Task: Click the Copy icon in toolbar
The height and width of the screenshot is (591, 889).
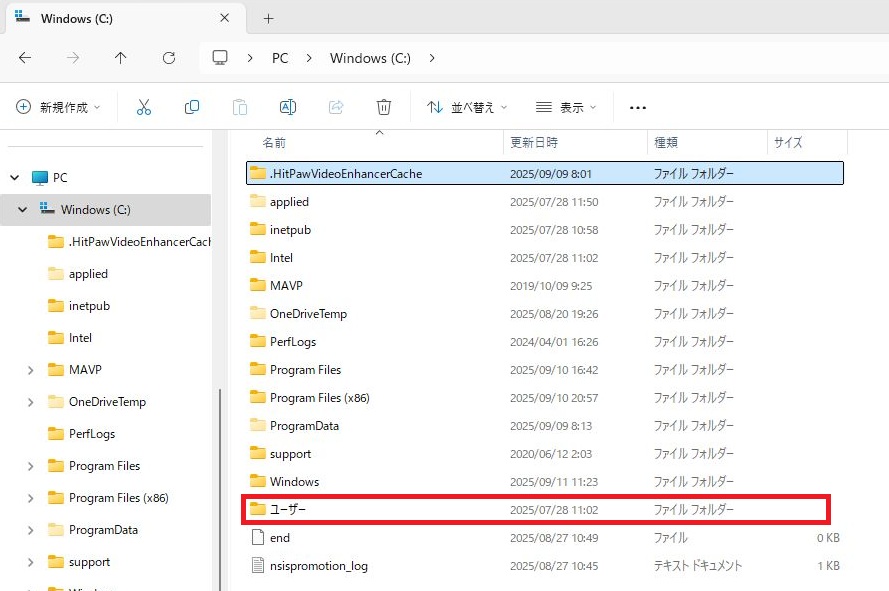Action: pyautogui.click(x=192, y=107)
